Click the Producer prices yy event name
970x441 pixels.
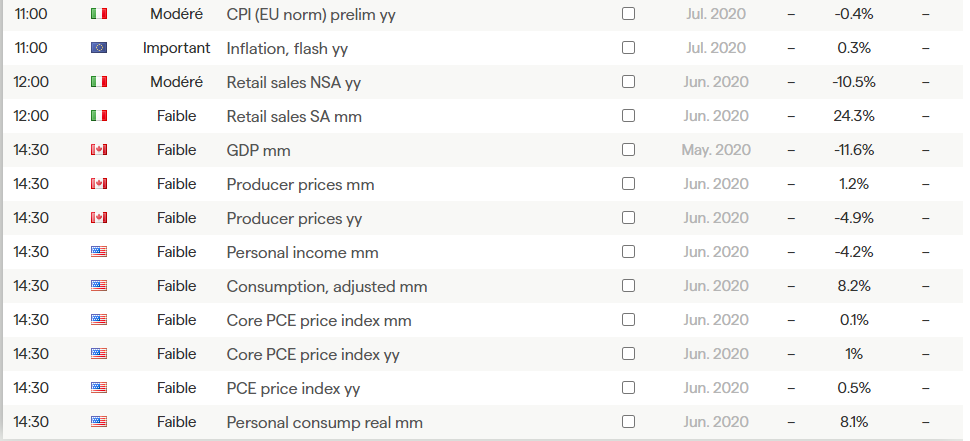[294, 218]
